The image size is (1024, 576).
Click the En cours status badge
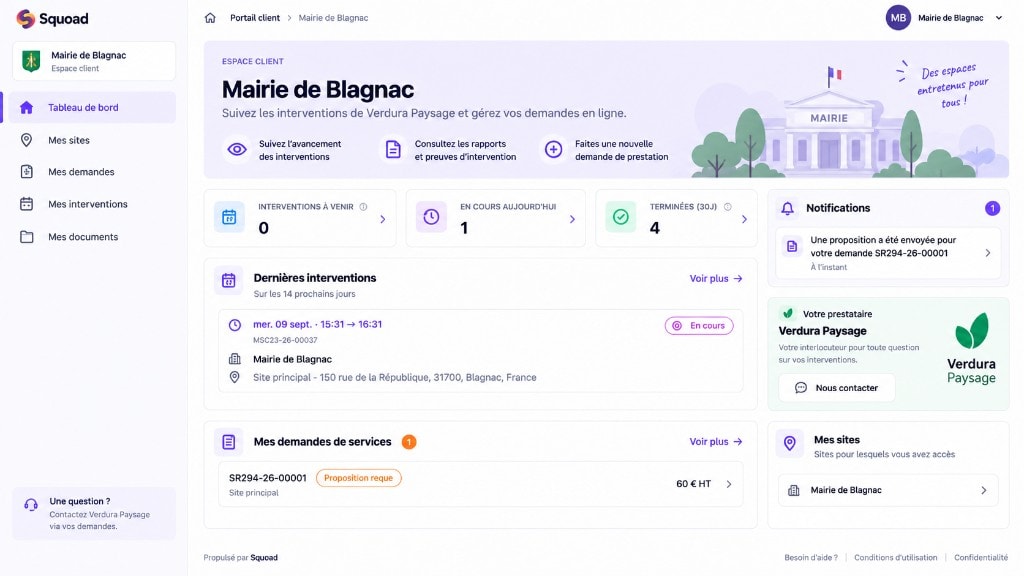click(699, 325)
